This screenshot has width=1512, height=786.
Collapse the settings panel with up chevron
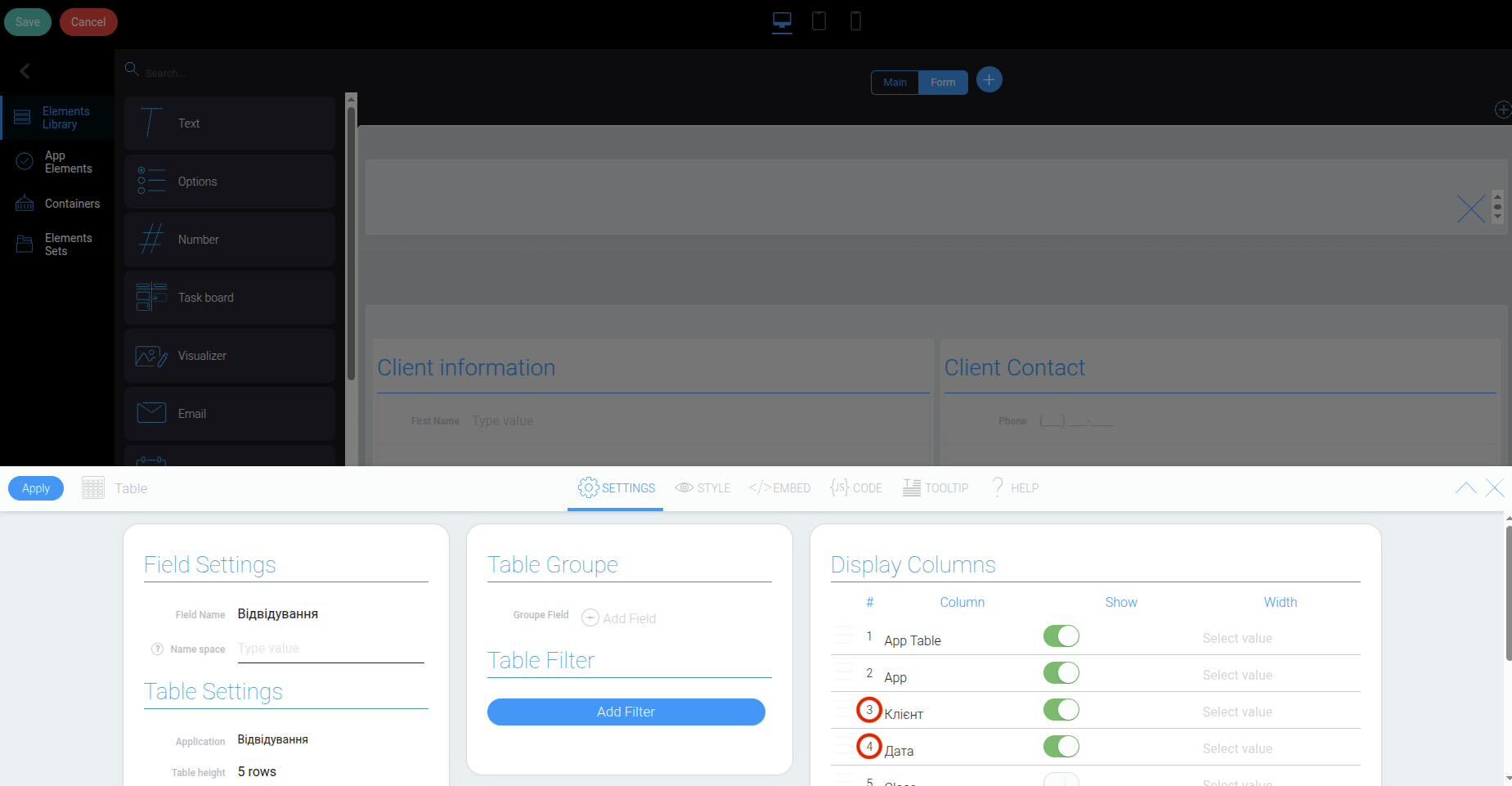1466,488
